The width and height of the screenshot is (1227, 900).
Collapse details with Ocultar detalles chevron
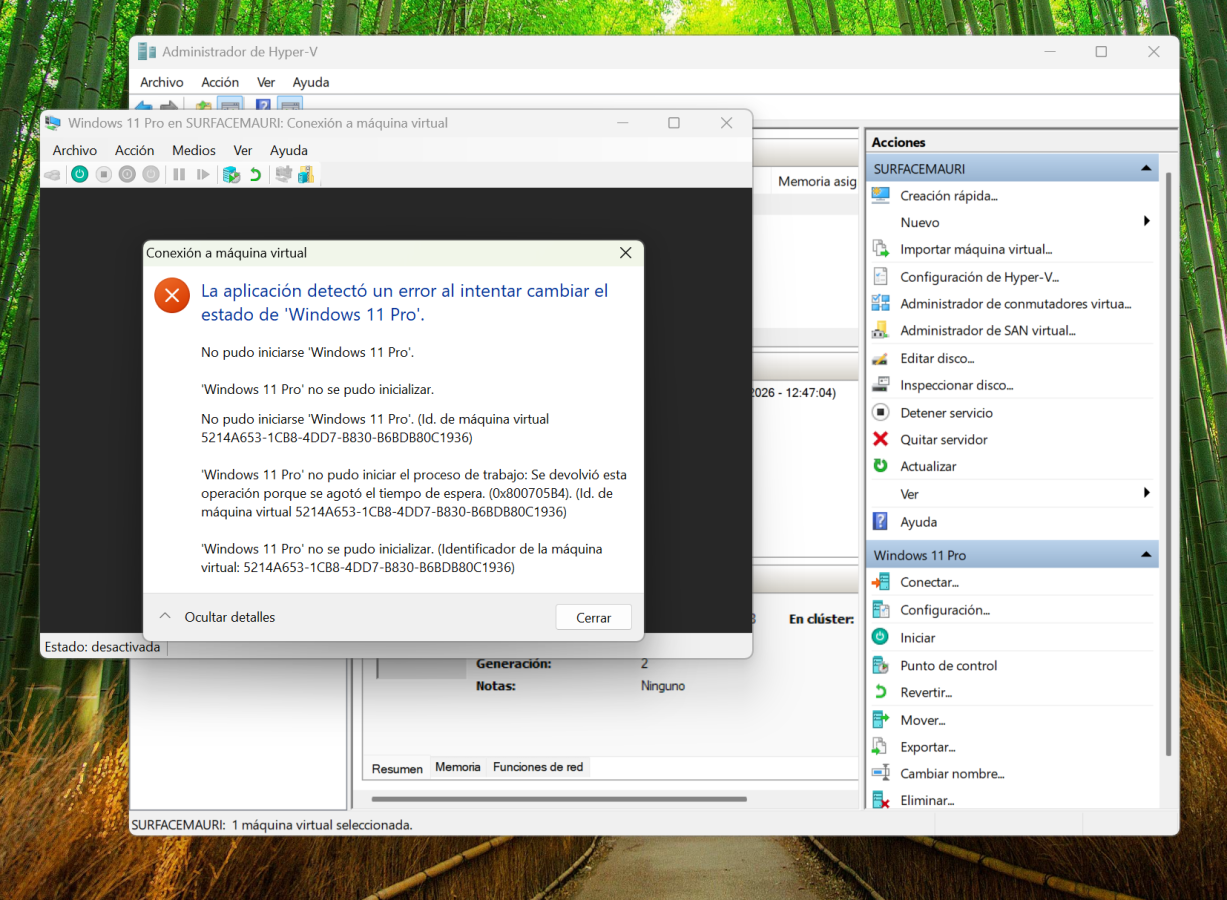(166, 617)
